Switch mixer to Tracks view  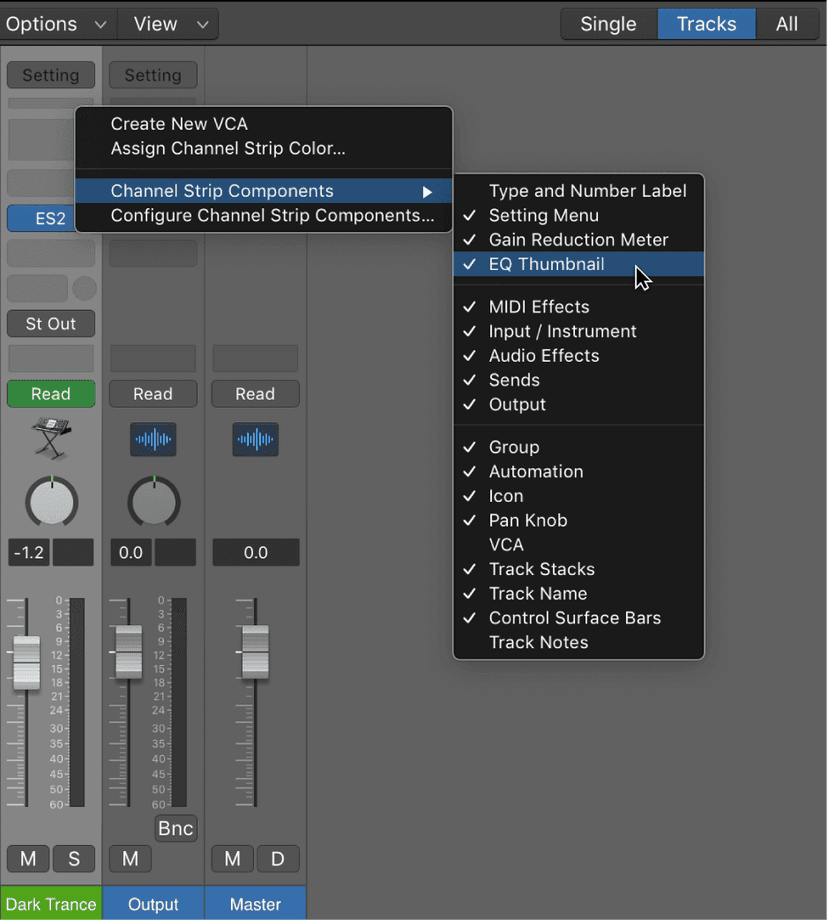[707, 24]
